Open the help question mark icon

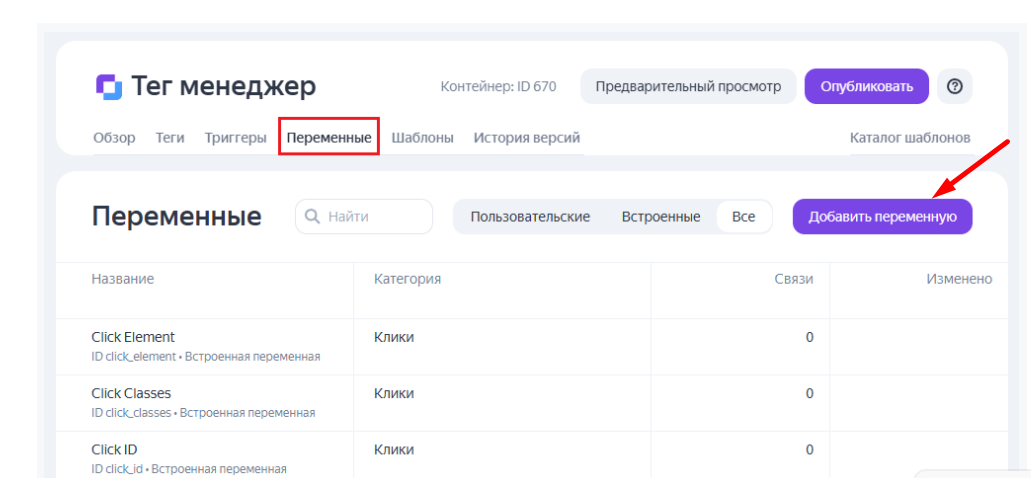(955, 86)
